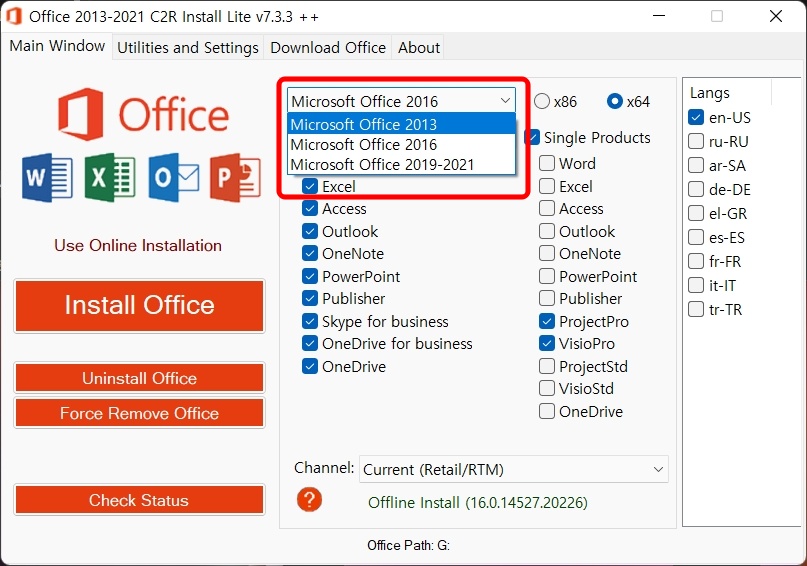Click Offline Install version text

[478, 503]
